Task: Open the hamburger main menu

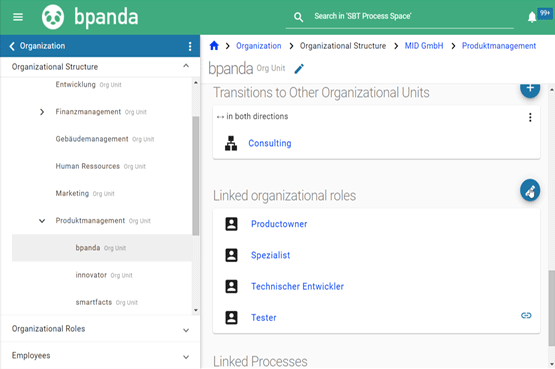Action: click(18, 17)
